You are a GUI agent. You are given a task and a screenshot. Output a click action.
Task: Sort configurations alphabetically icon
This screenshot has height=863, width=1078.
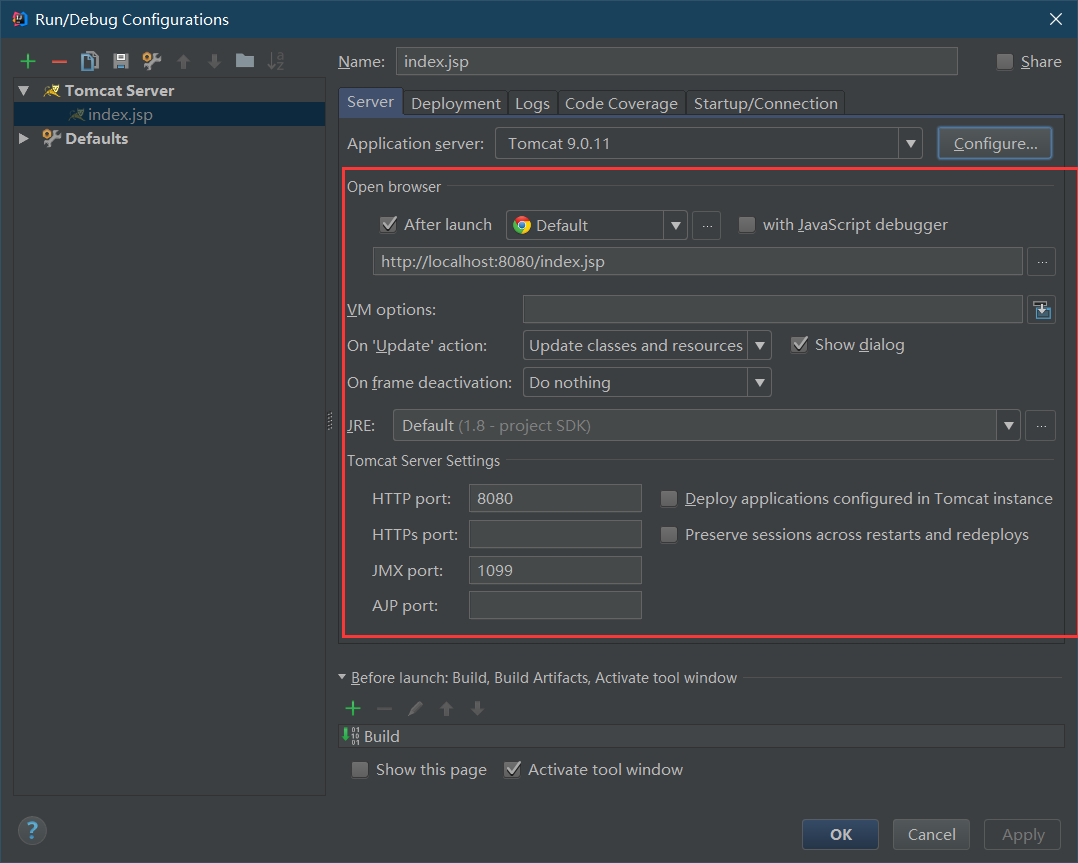point(276,62)
